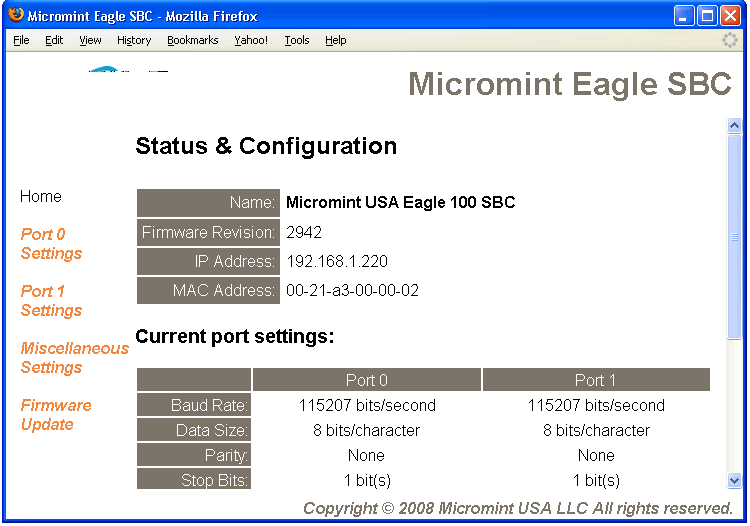Click the IP Address label
Viewport: 750px width, 526px height.
pyautogui.click(x=208, y=261)
